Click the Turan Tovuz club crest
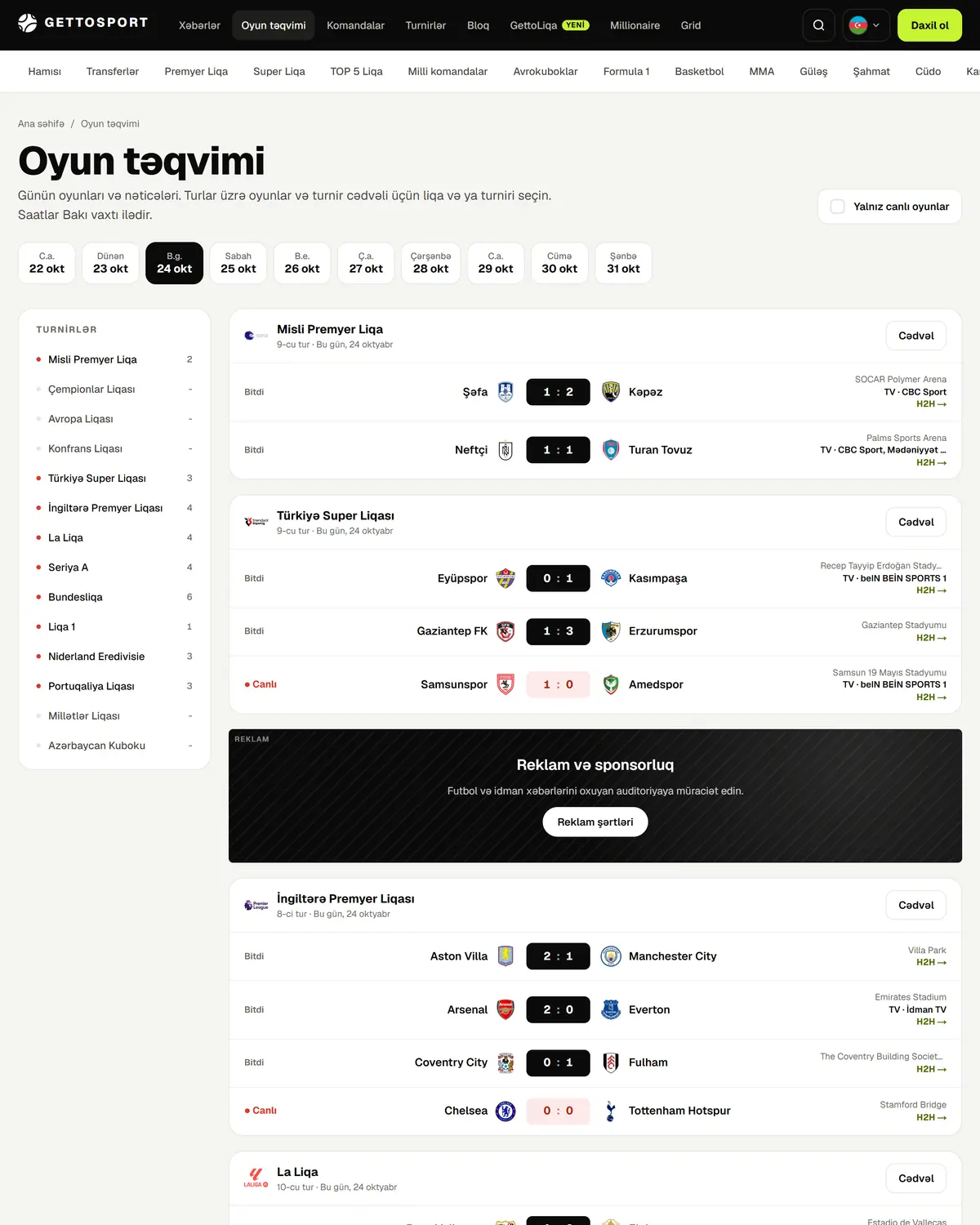 click(x=611, y=450)
